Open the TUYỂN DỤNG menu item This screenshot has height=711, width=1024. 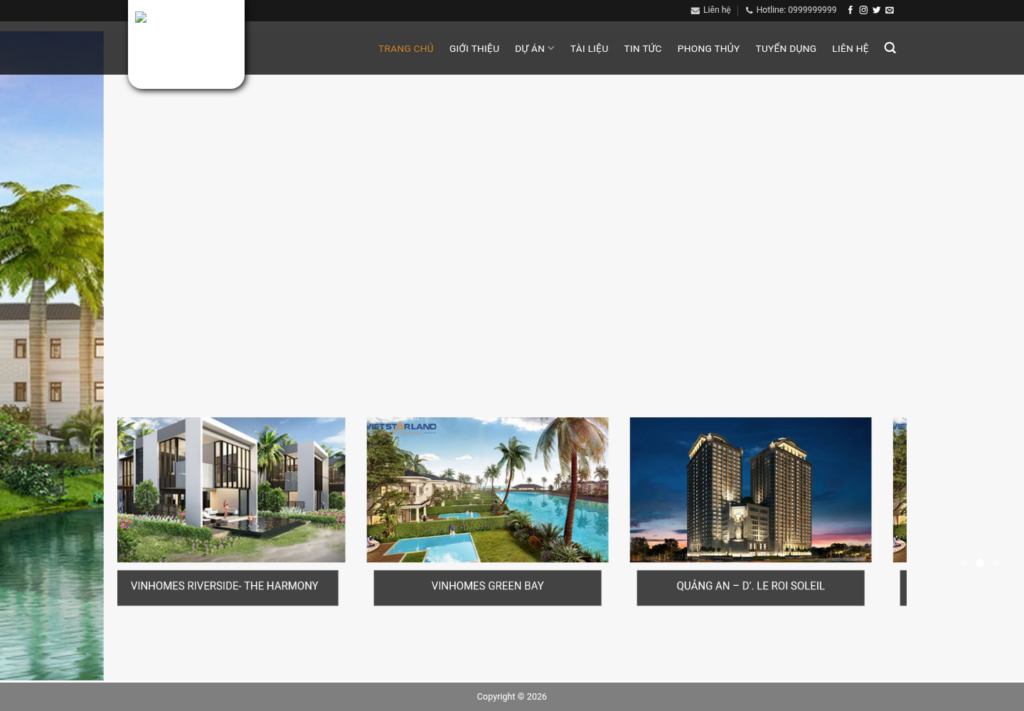[786, 48]
